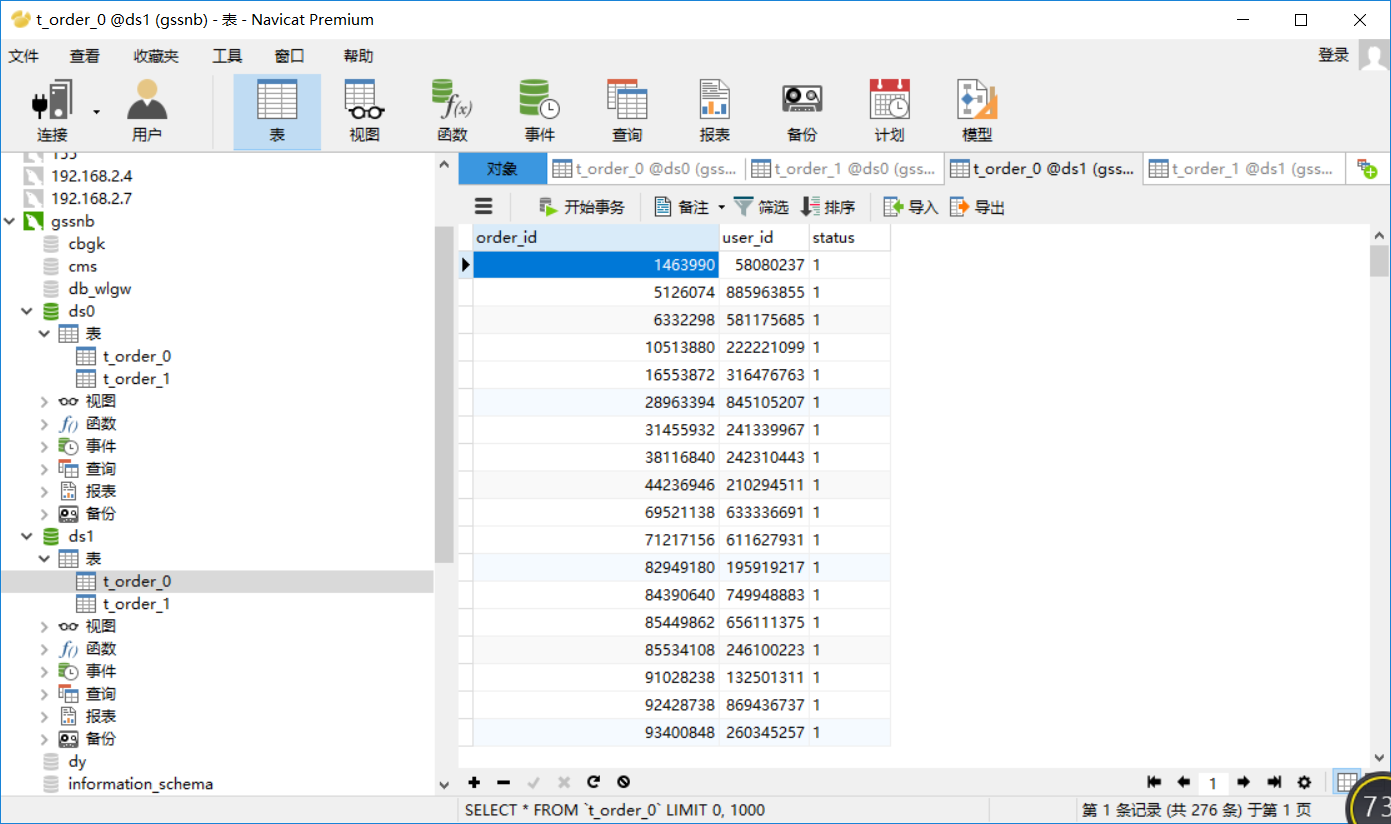This screenshot has width=1391, height=824.
Task: Open the Query (查询) toolbar icon
Action: click(x=627, y=111)
